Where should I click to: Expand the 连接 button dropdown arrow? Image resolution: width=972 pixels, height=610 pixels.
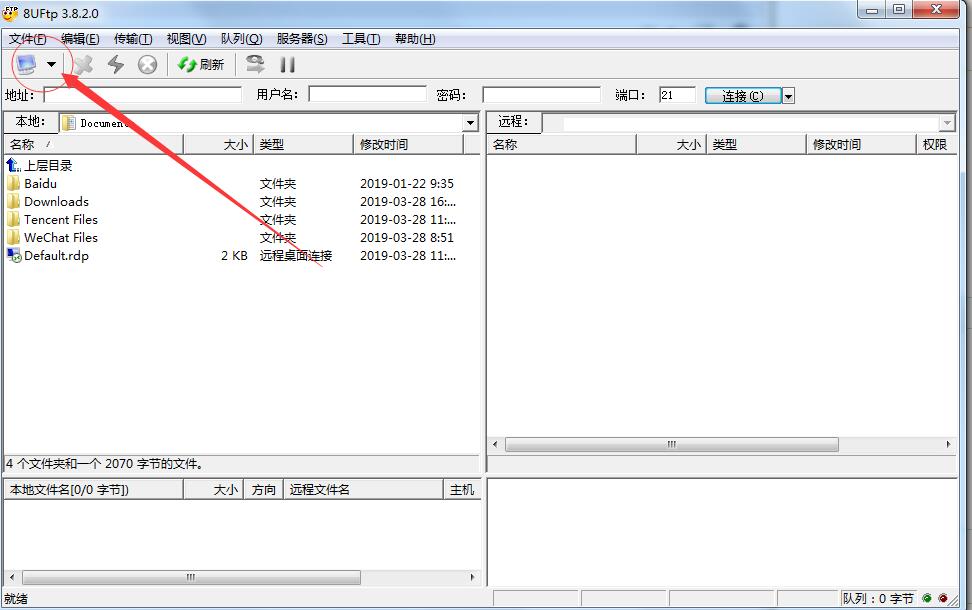788,96
